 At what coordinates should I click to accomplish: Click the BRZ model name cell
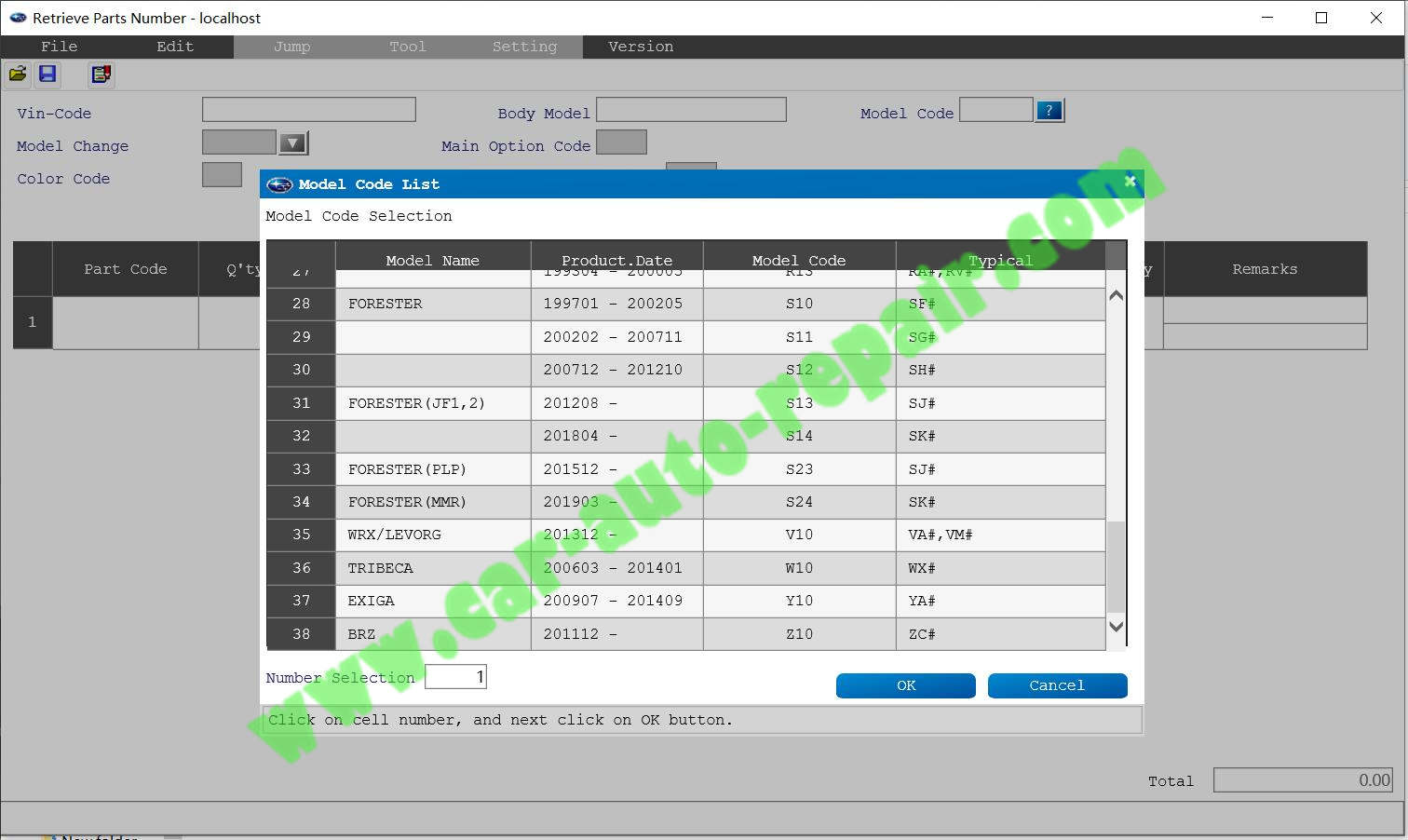click(433, 634)
